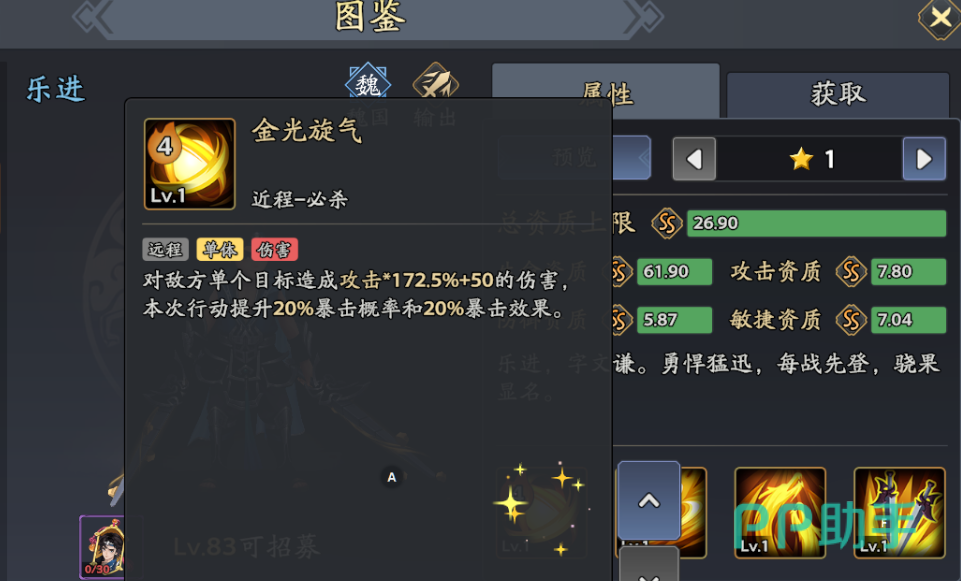Click the hero portrait avatar thumbnail
The width and height of the screenshot is (961, 581).
coord(102,547)
